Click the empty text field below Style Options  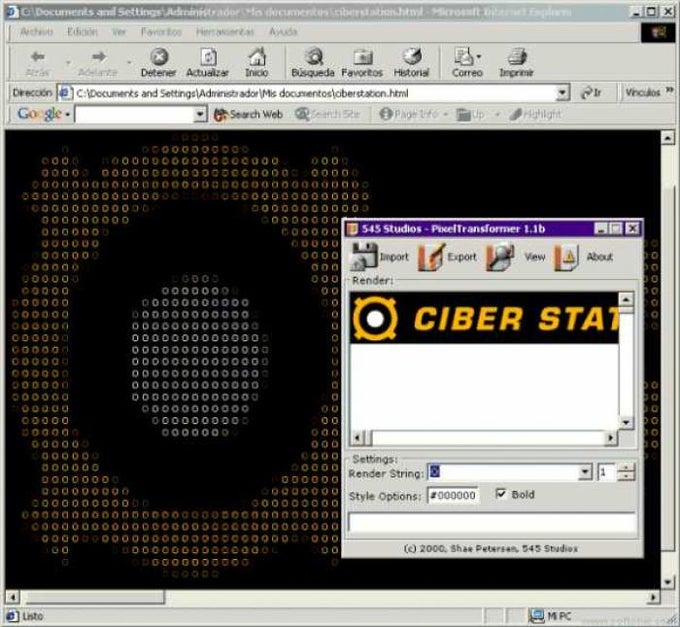pos(492,523)
